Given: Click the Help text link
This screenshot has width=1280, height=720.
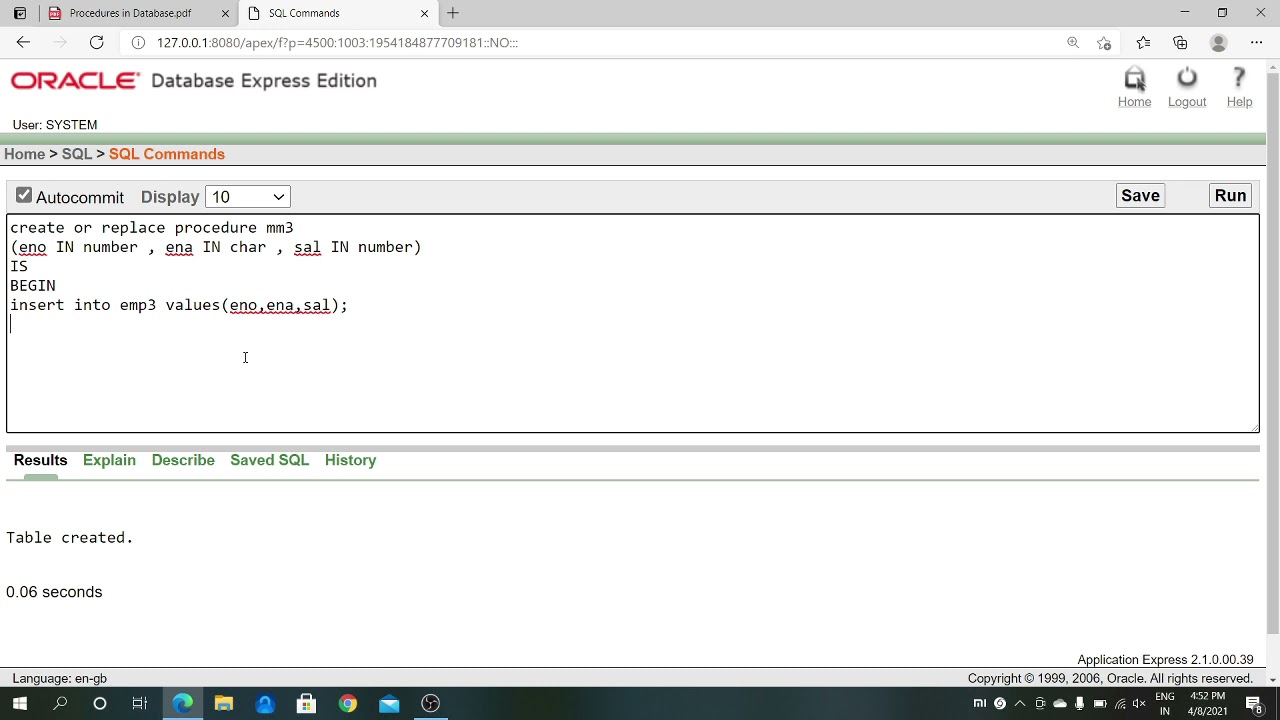Looking at the screenshot, I should [x=1239, y=102].
